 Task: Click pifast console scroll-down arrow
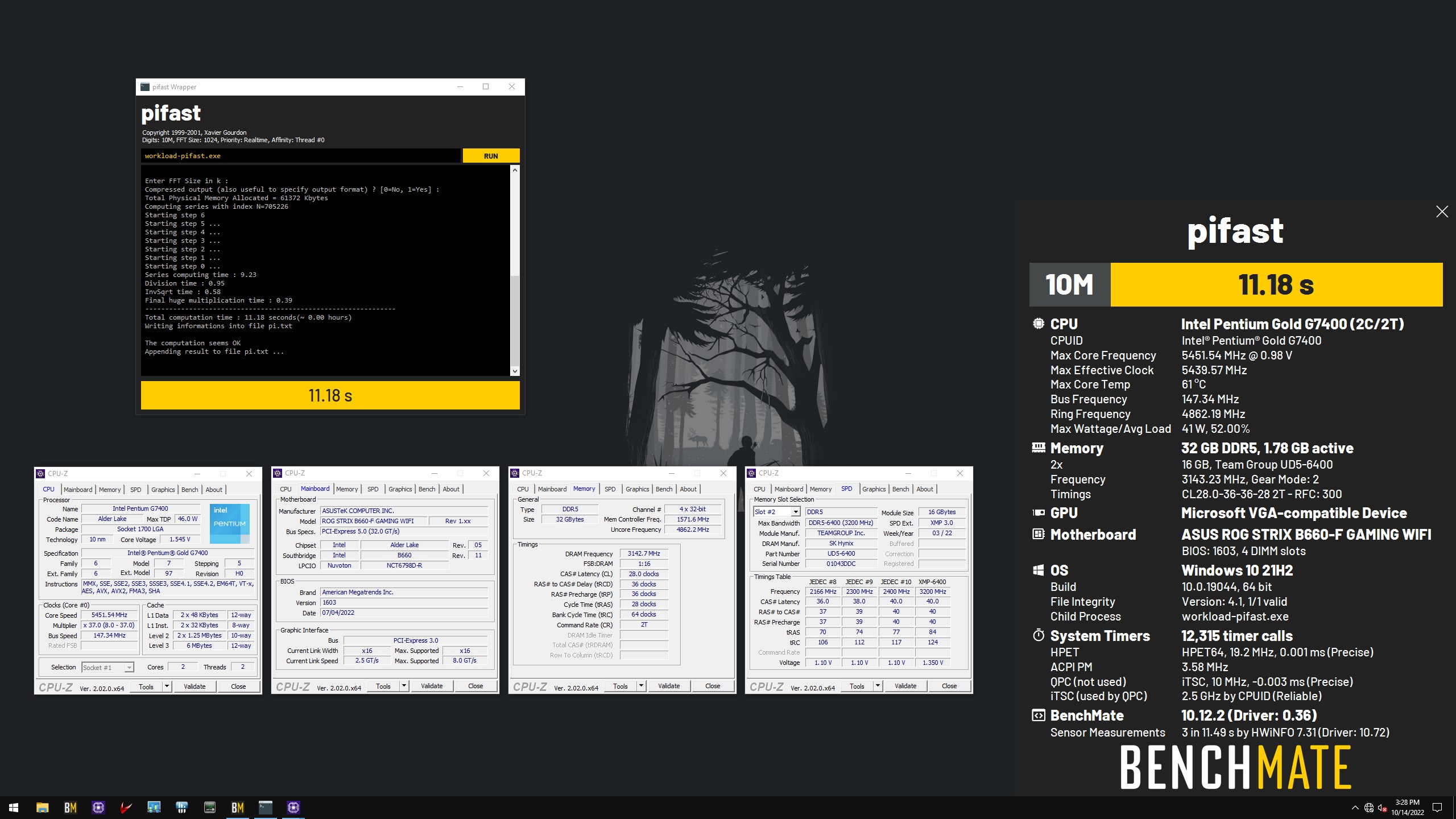pos(515,371)
